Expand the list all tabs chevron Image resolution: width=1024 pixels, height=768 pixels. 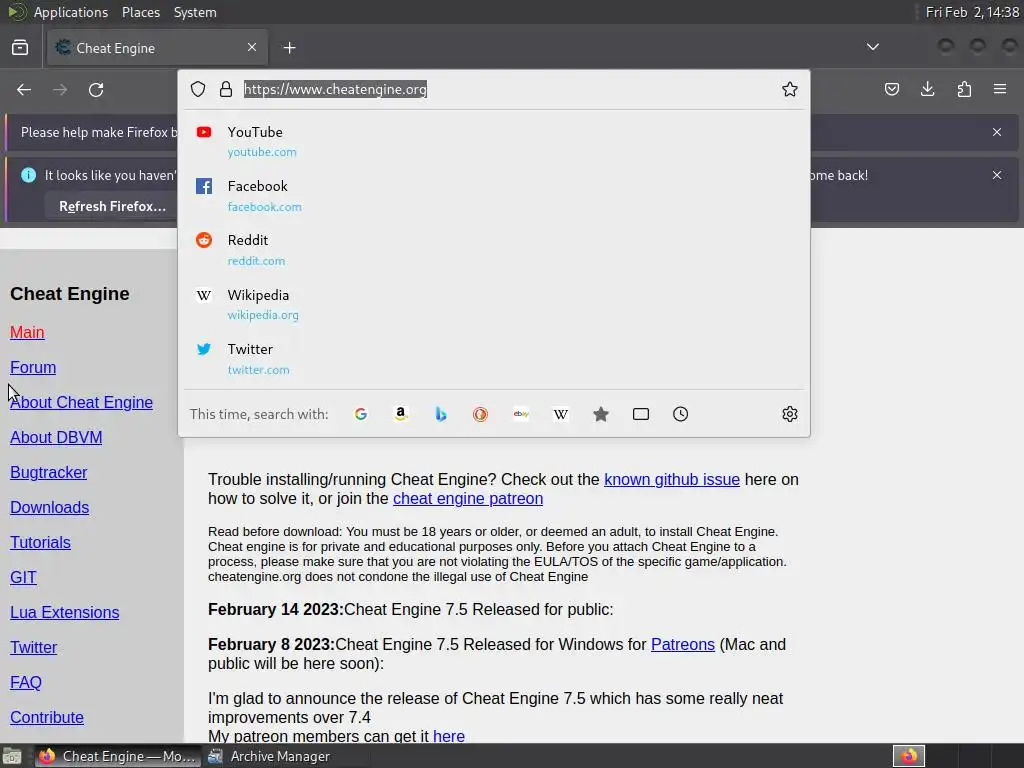(872, 47)
